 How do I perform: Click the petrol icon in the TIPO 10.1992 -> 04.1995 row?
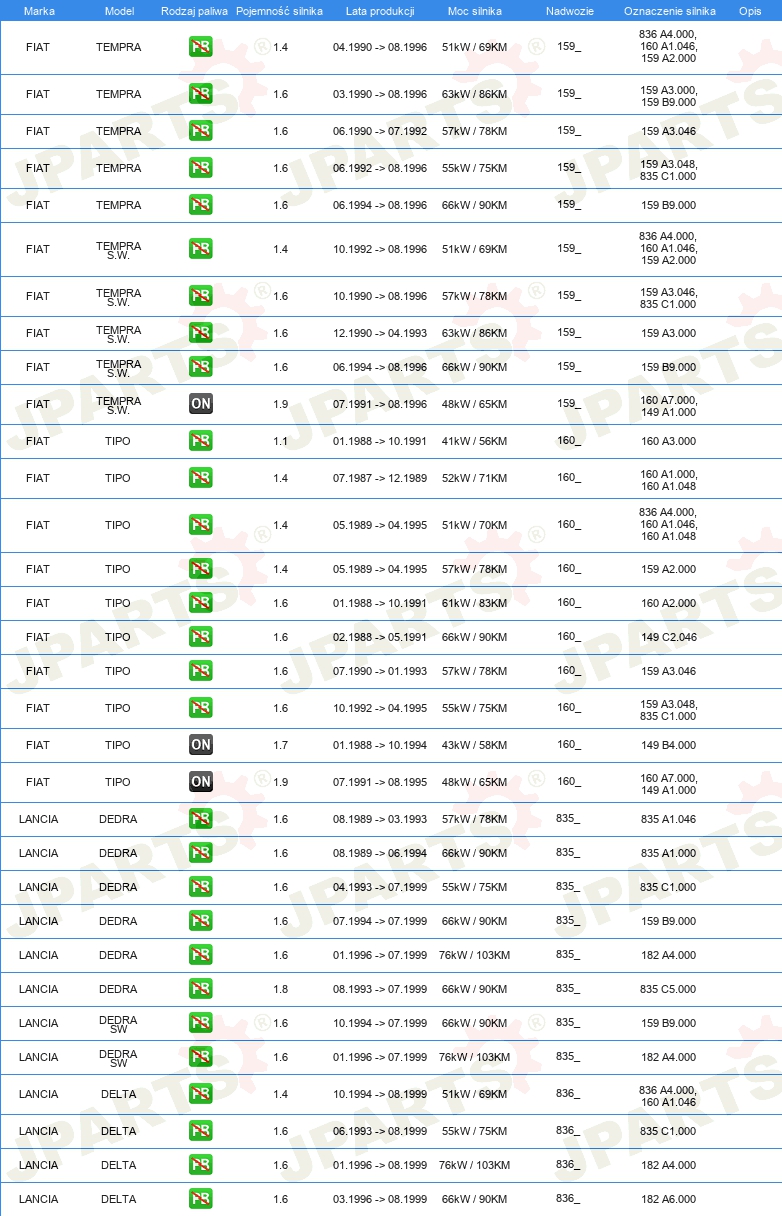[x=201, y=708]
